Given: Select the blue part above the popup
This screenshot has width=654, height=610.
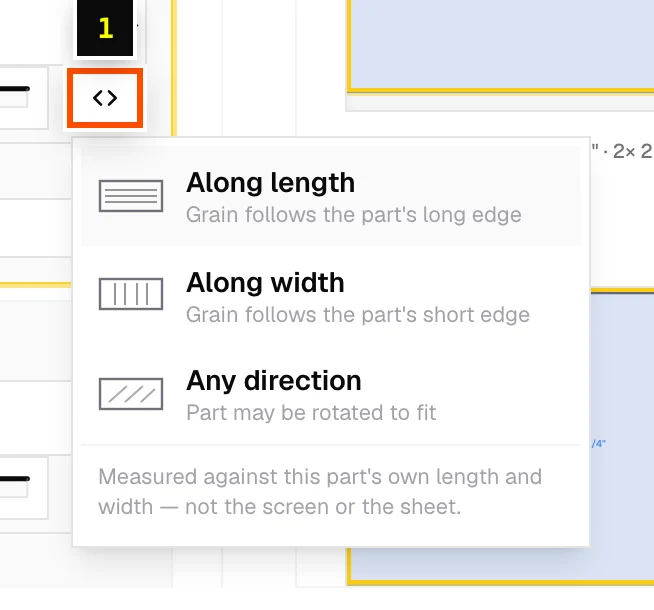Looking at the screenshot, I should click(501, 45).
